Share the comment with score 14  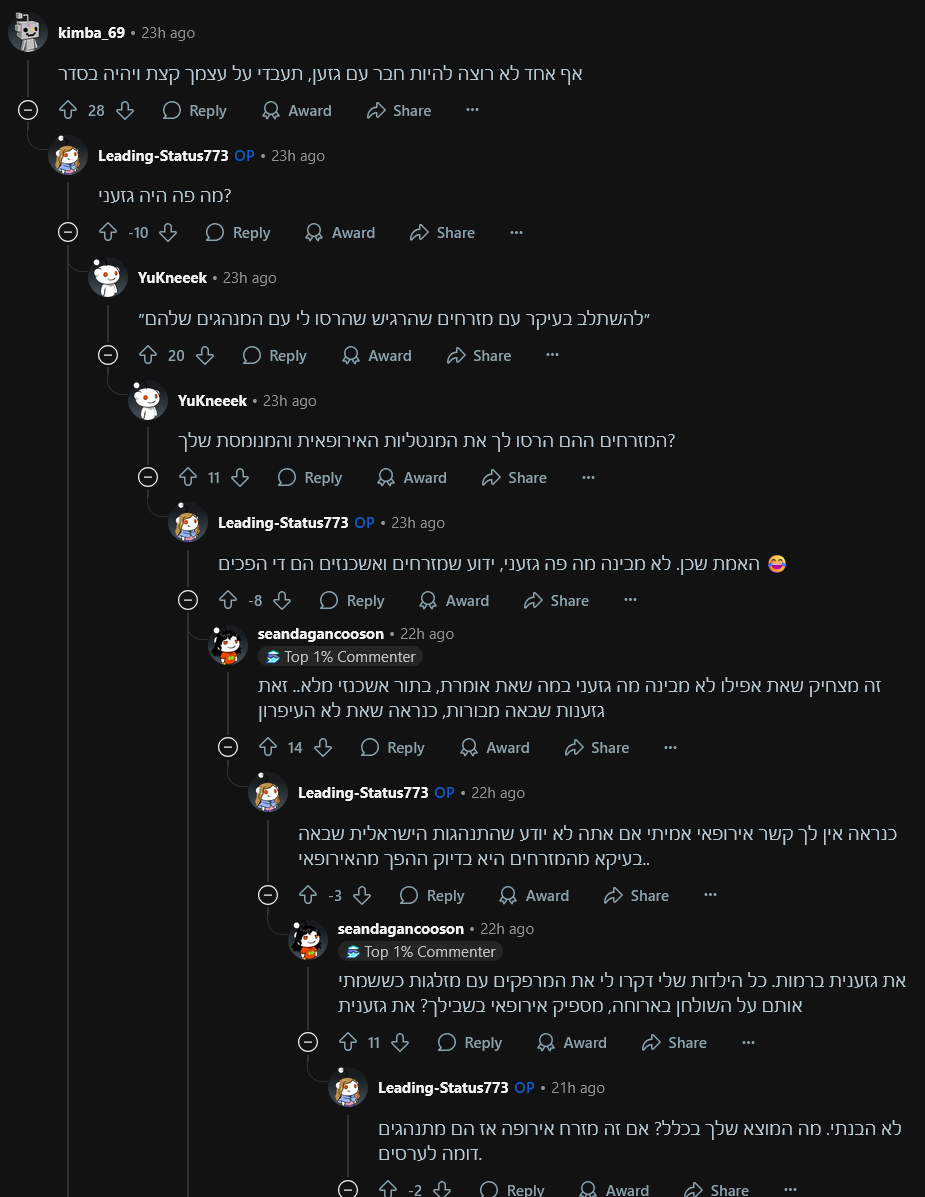coord(597,747)
